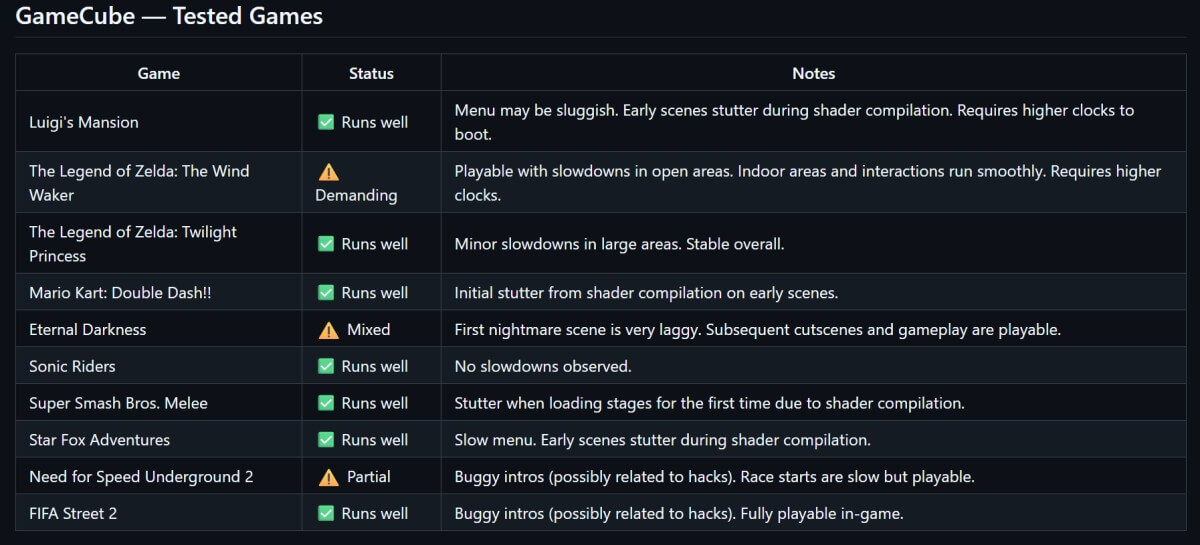Click Mario Kart: Double Dash!! green checkmark icon
Screen dimensions: 1200x545
pyautogui.click(x=326, y=293)
